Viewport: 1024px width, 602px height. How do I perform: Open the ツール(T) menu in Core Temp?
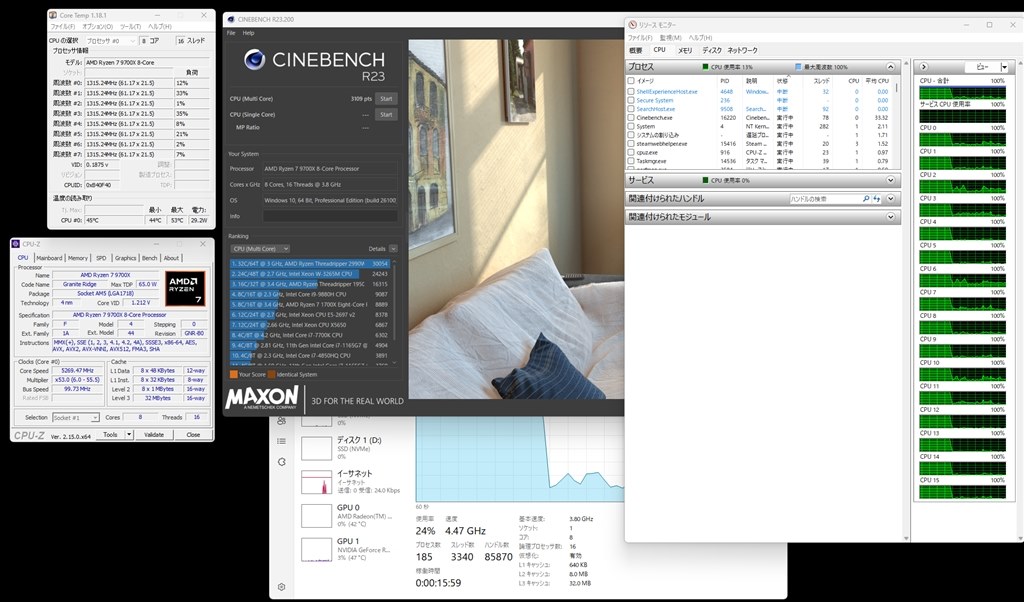(131, 27)
